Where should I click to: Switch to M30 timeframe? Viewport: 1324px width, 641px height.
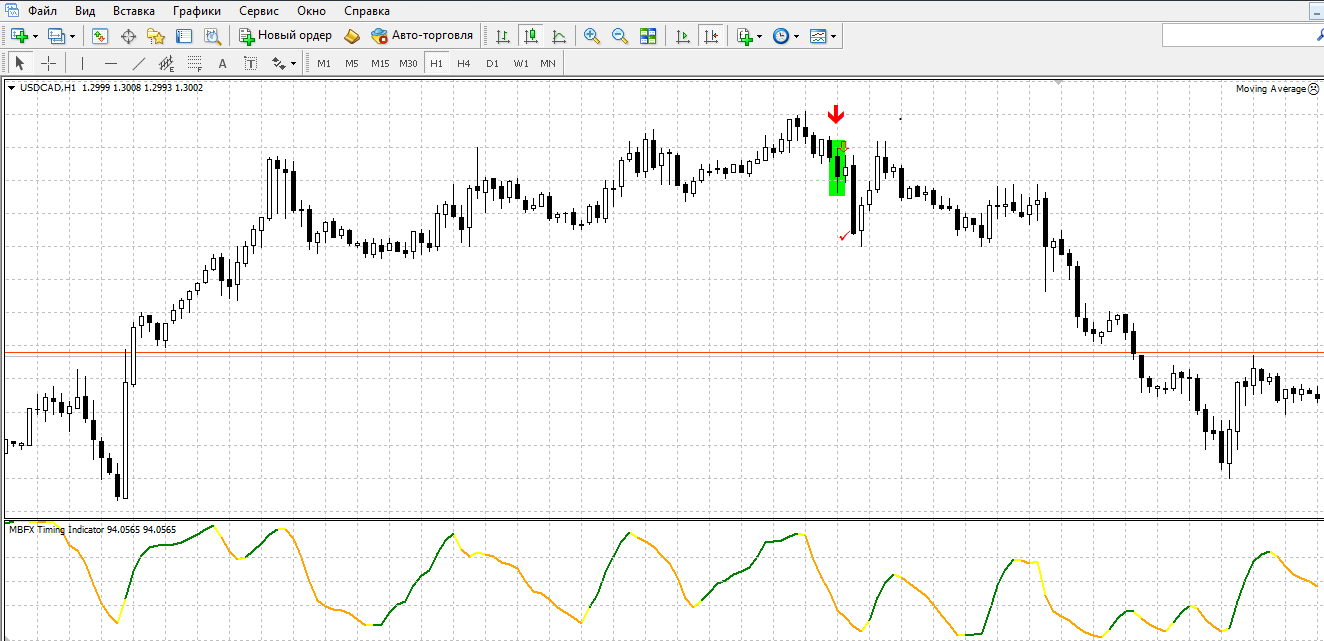point(408,63)
